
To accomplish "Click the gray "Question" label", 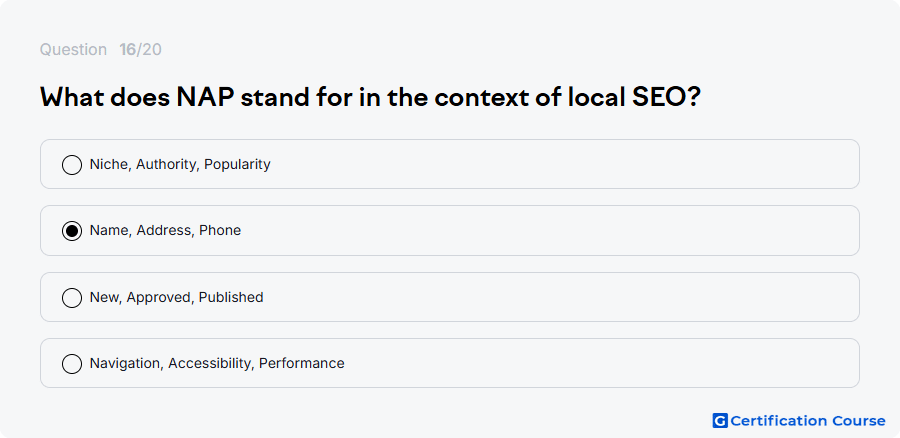I will click(73, 50).
